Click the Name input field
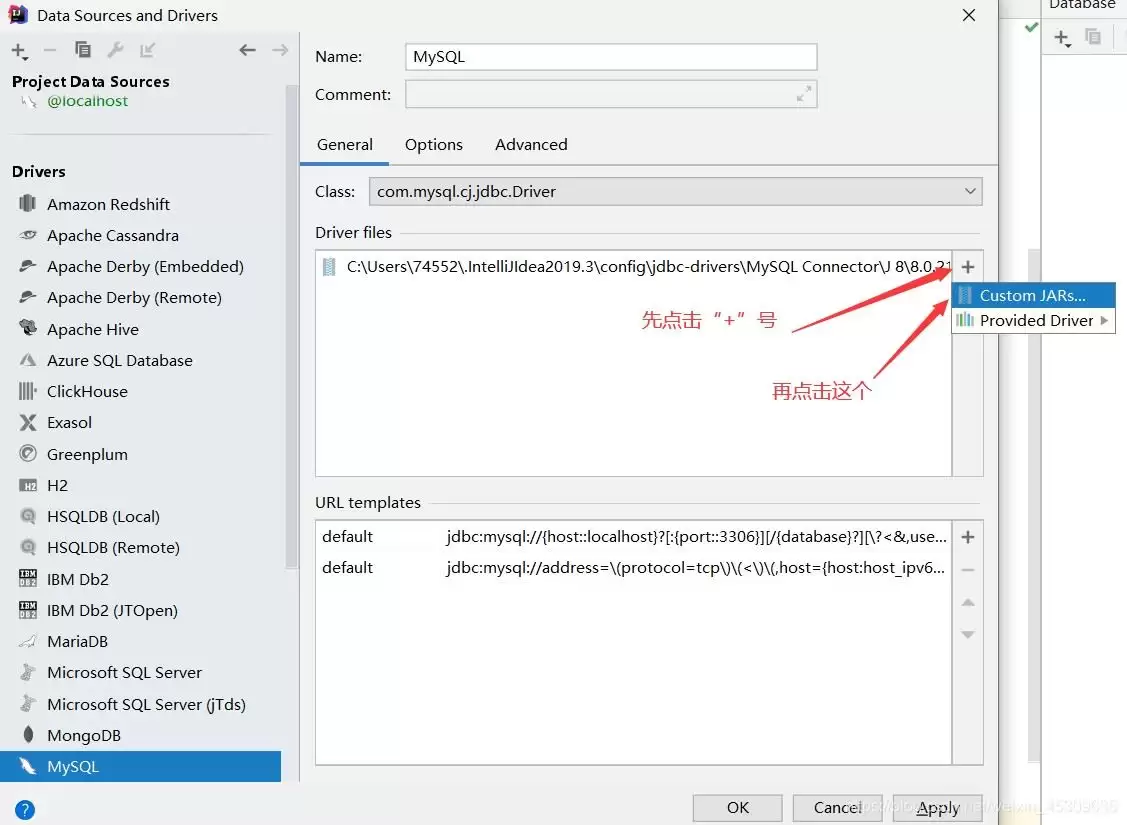1127x825 pixels. coord(611,57)
